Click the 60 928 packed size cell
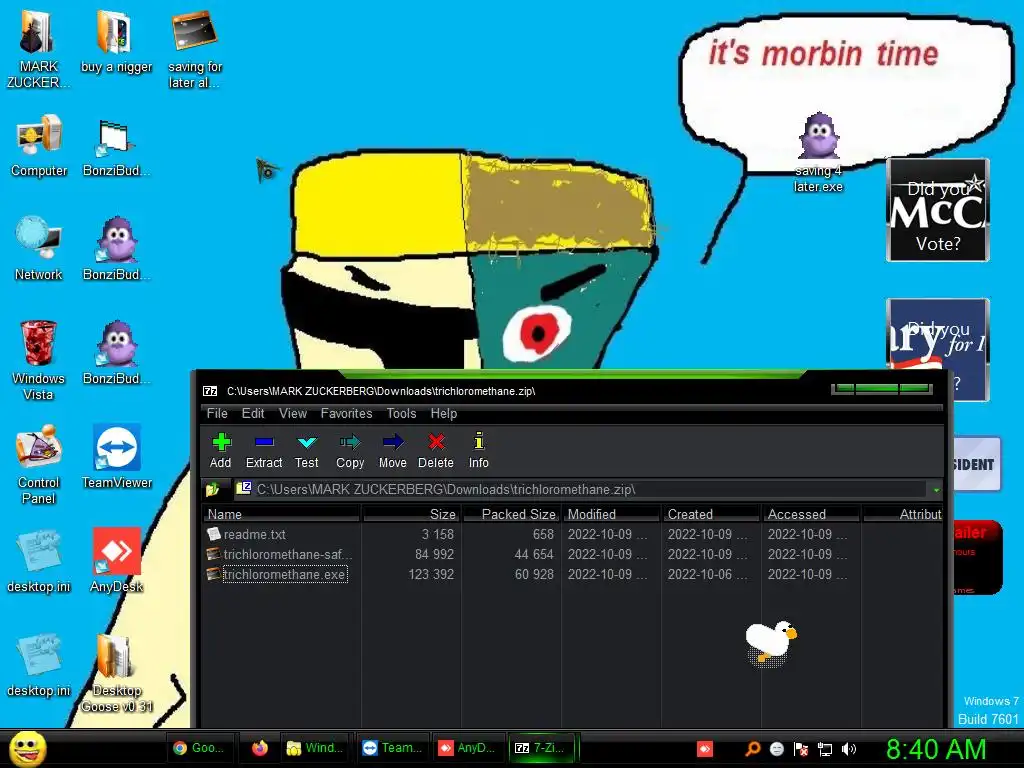This screenshot has height=768, width=1024. [x=534, y=575]
